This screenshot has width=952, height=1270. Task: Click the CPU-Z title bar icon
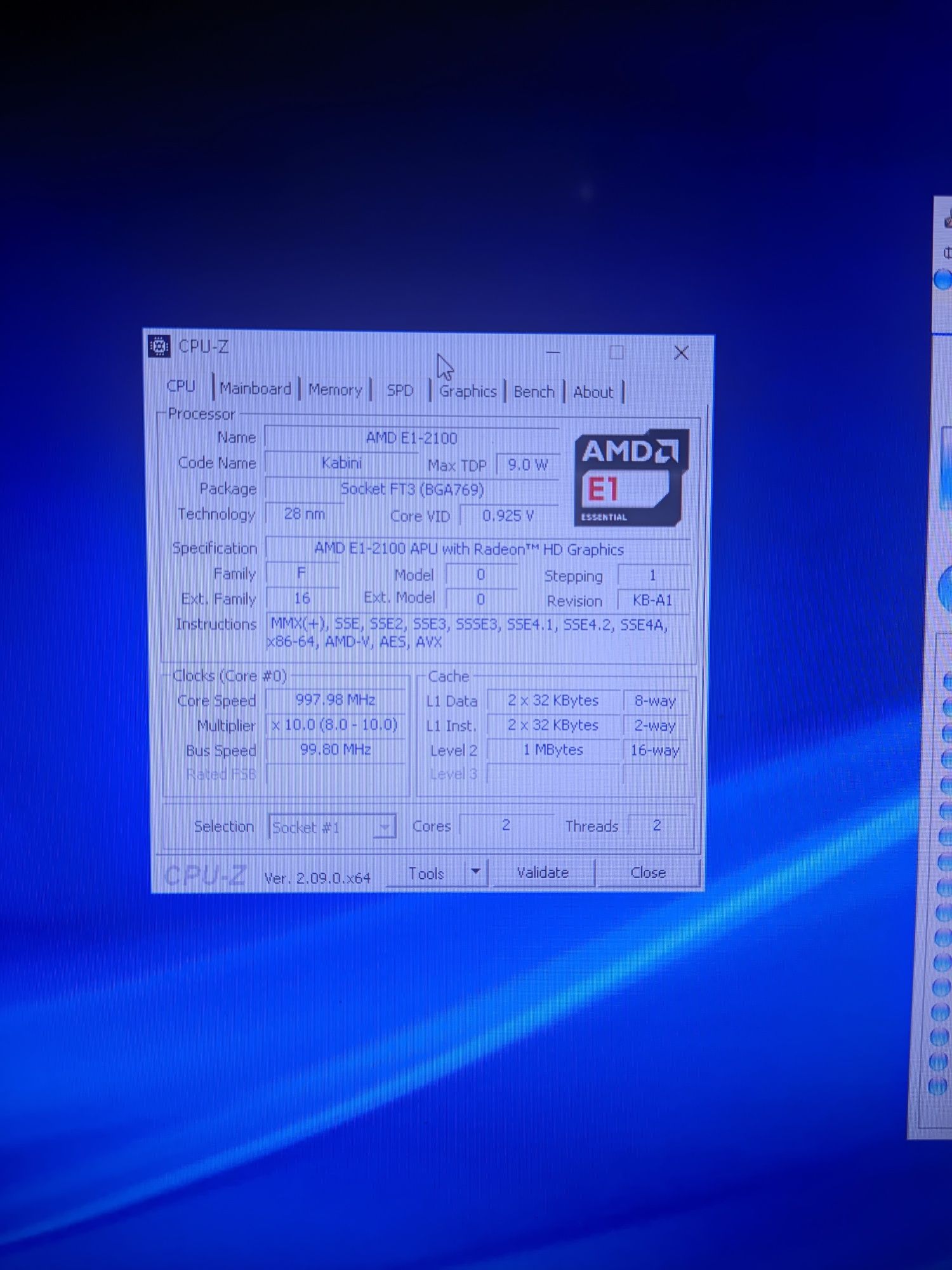(x=159, y=347)
